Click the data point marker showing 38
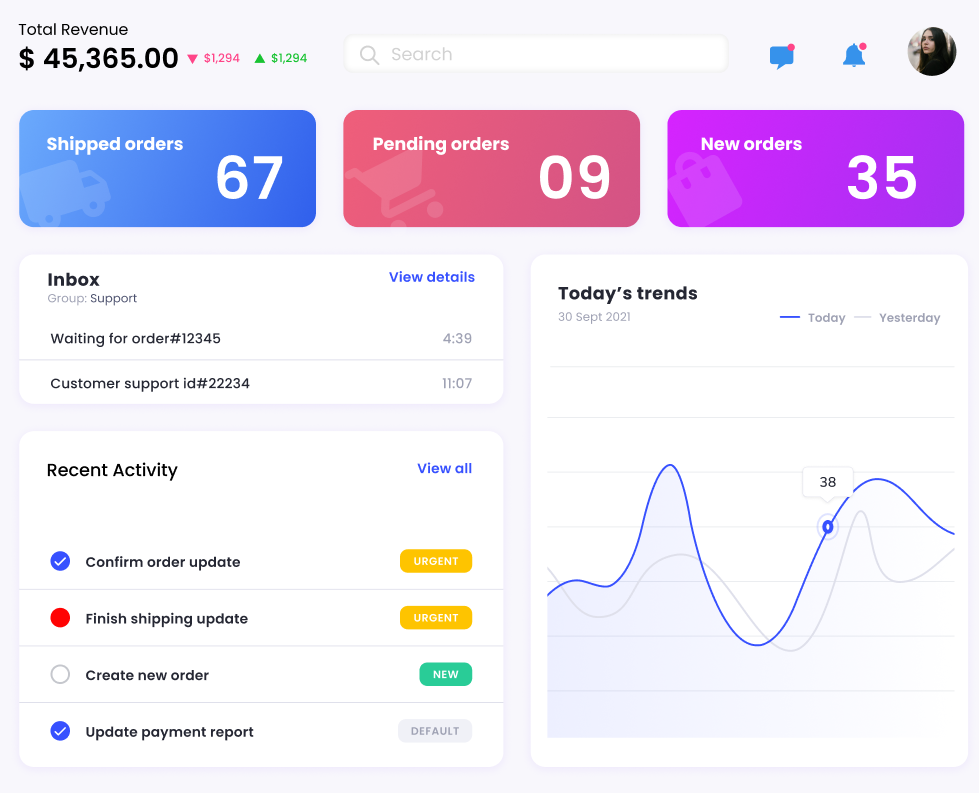The image size is (979, 793). point(828,527)
